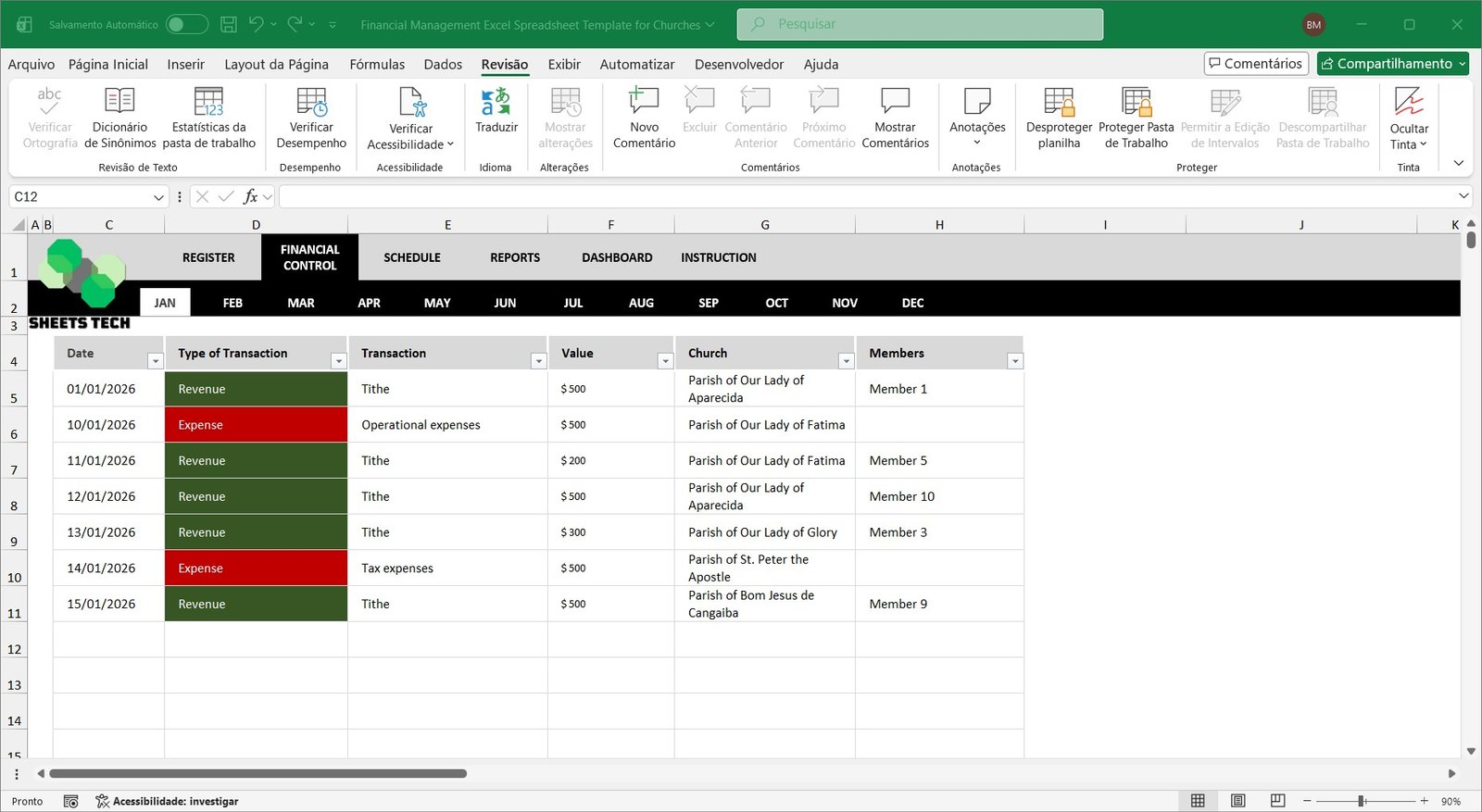This screenshot has width=1482, height=812.
Task: Open the Type of Transaction filter dropdown
Action: click(x=338, y=361)
